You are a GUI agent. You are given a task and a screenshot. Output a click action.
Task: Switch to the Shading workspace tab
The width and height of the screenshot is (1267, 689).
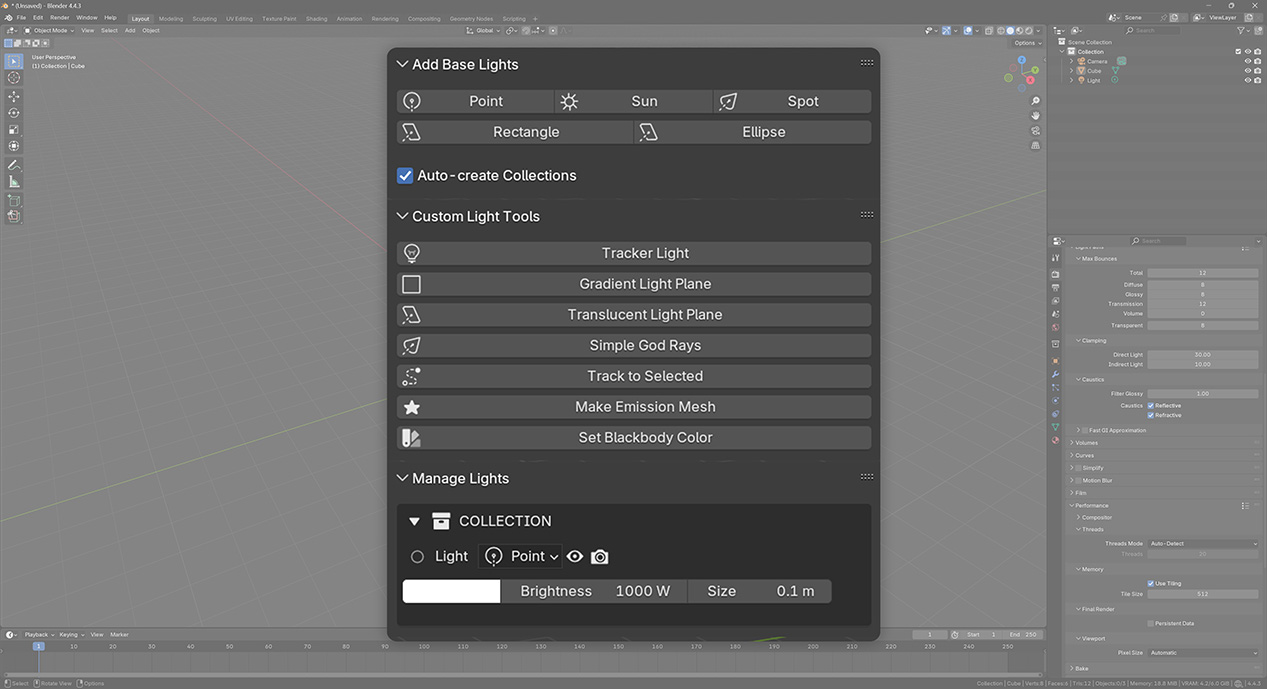pyautogui.click(x=316, y=18)
